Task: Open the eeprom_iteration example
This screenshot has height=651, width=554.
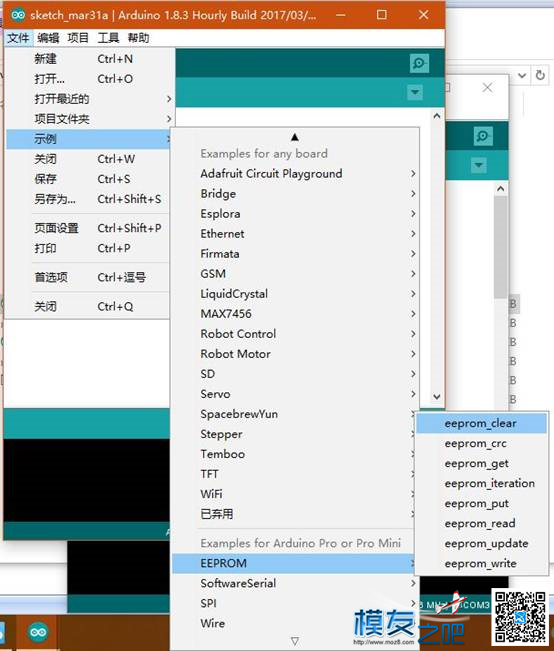Action: tap(482, 484)
